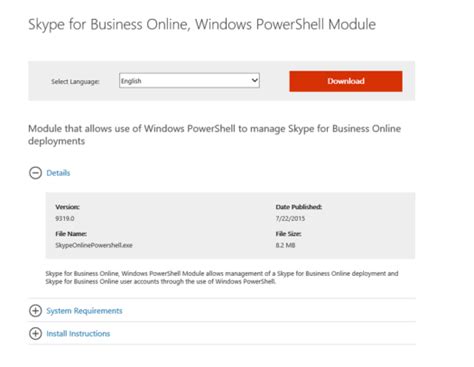The width and height of the screenshot is (474, 367).
Task: Open the System Requirements link
Action: (x=84, y=311)
